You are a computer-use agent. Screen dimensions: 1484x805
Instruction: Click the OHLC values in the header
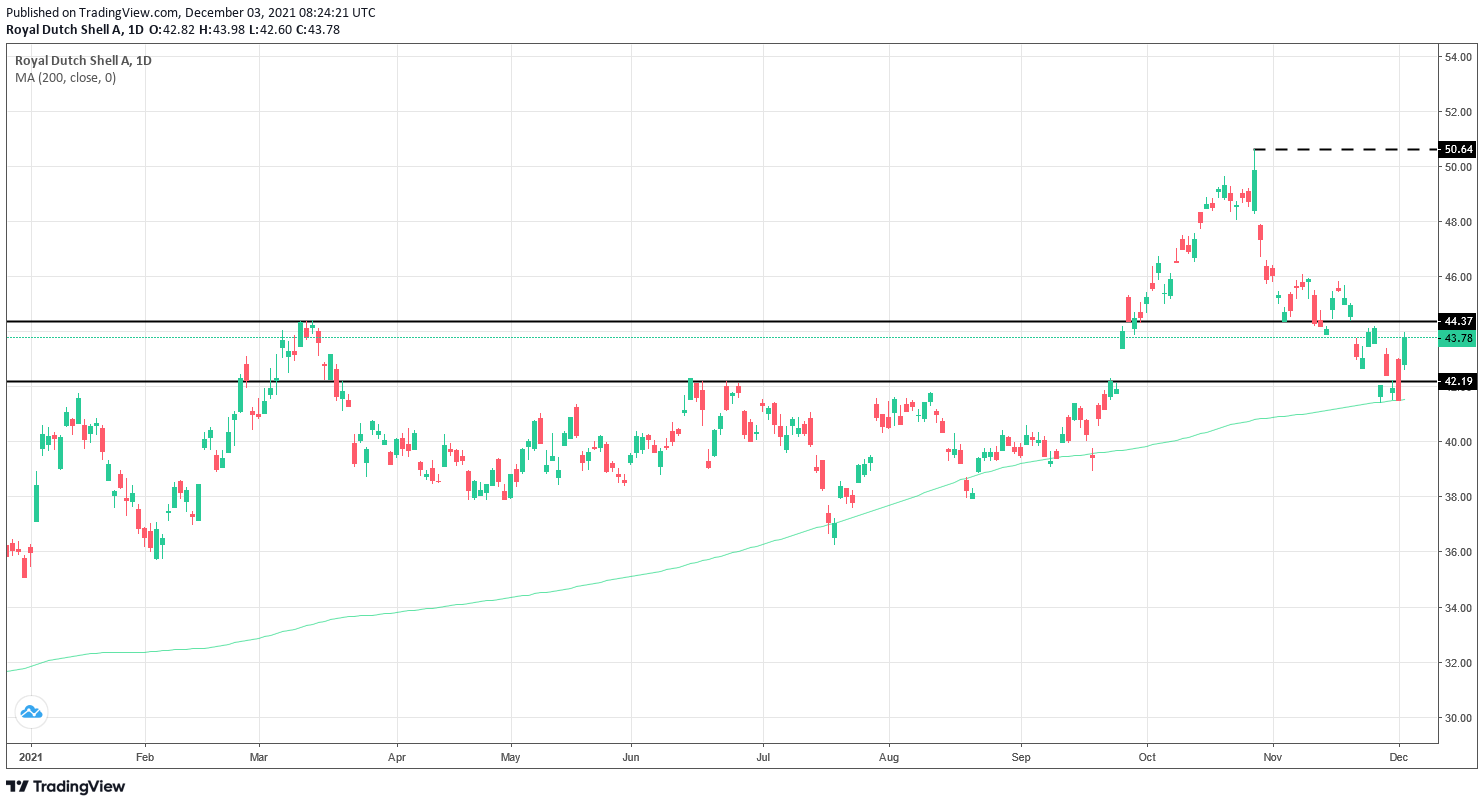pos(245,30)
